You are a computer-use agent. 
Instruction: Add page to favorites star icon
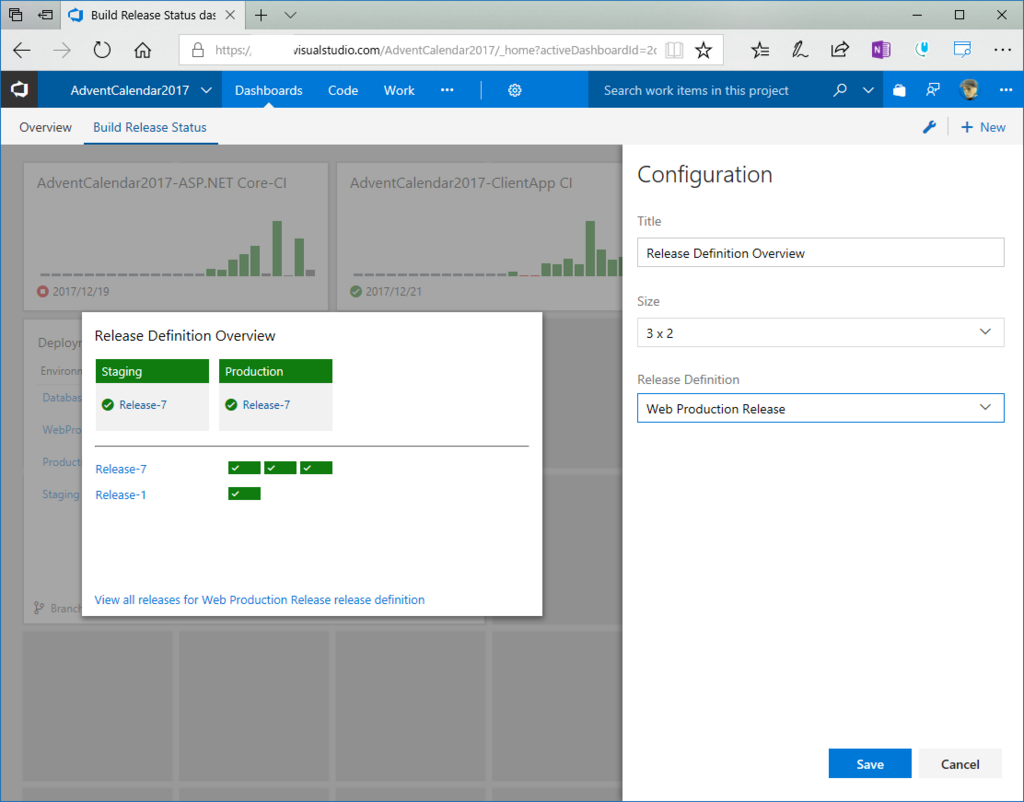coord(703,50)
